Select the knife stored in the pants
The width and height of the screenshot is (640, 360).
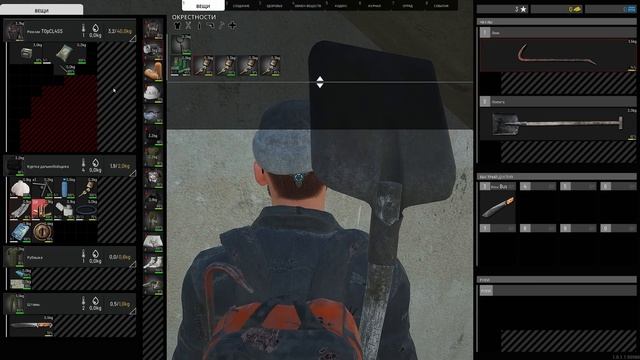pyautogui.click(x=31, y=325)
